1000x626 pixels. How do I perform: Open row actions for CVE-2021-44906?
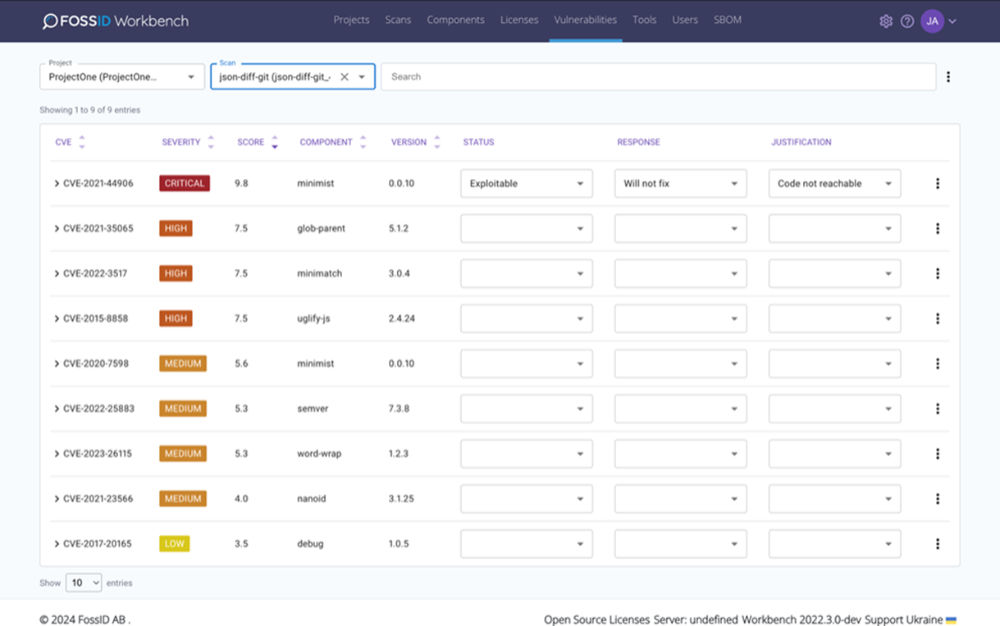pos(938,184)
